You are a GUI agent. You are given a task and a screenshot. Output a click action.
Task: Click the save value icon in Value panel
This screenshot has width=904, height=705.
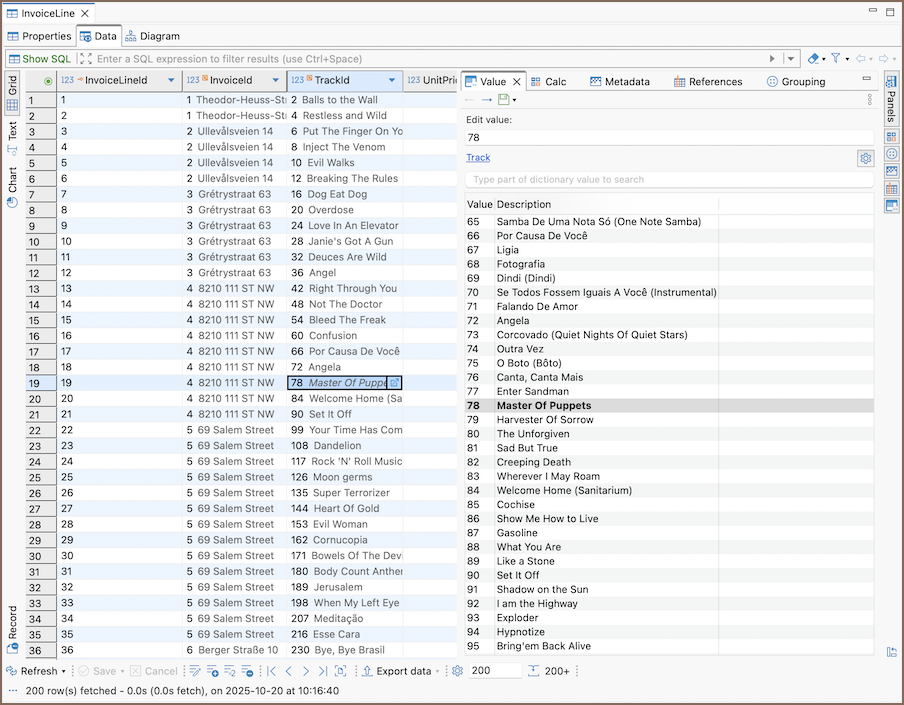(x=504, y=99)
